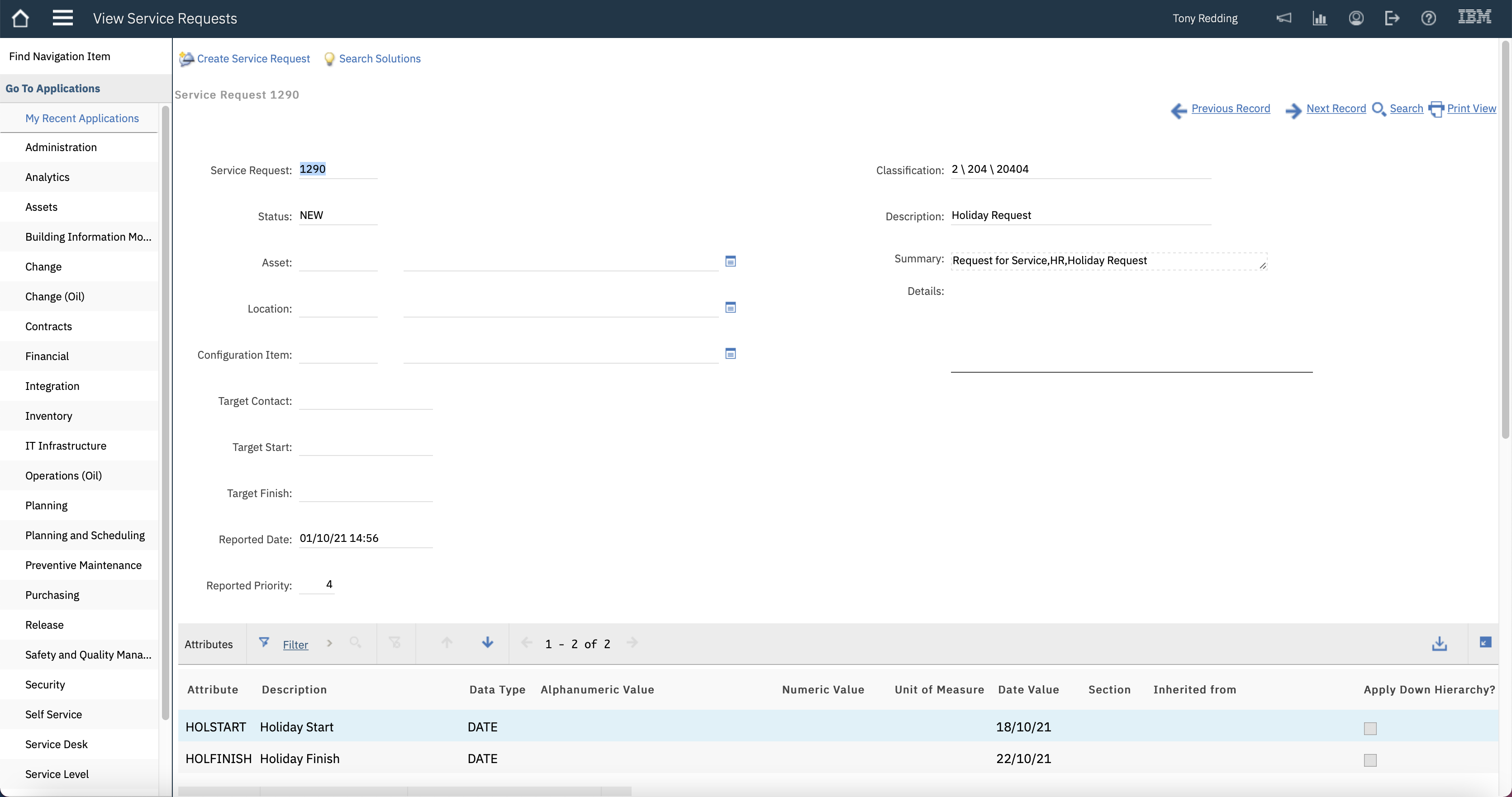Download the Attributes table data
This screenshot has width=1512, height=797.
coord(1439,644)
